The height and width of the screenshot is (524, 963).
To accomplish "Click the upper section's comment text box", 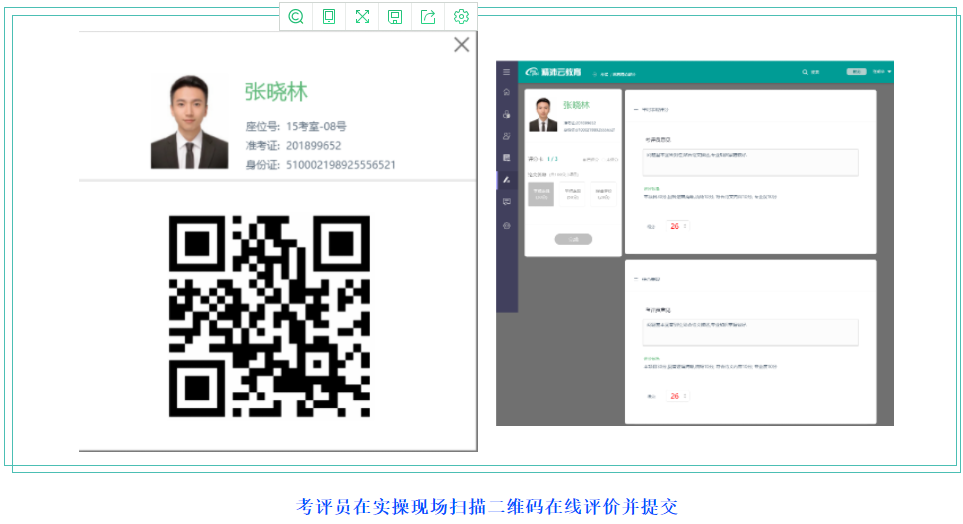I will point(751,162).
